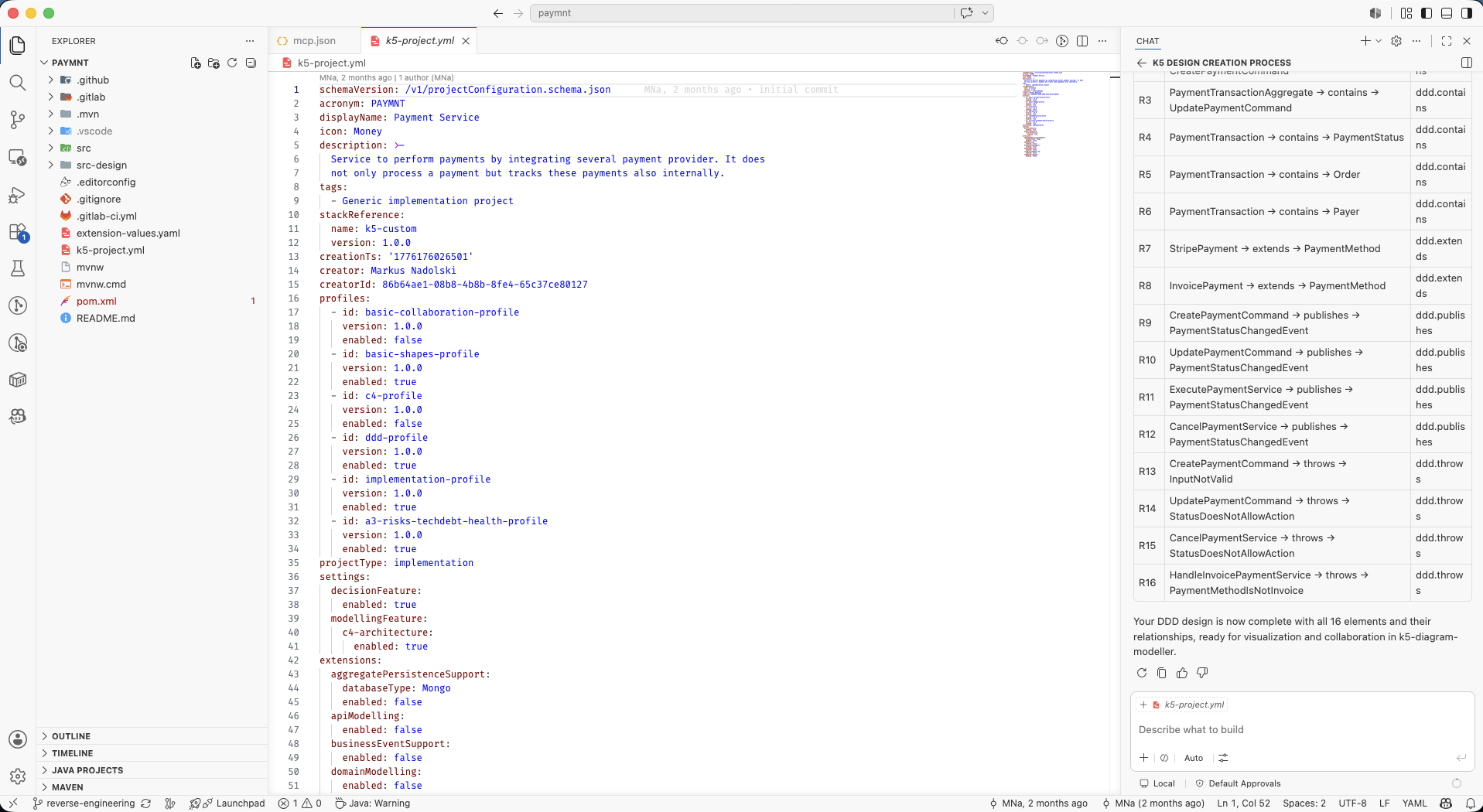Mark the chat response as unhelpful
The image size is (1483, 812).
[x=1202, y=673]
